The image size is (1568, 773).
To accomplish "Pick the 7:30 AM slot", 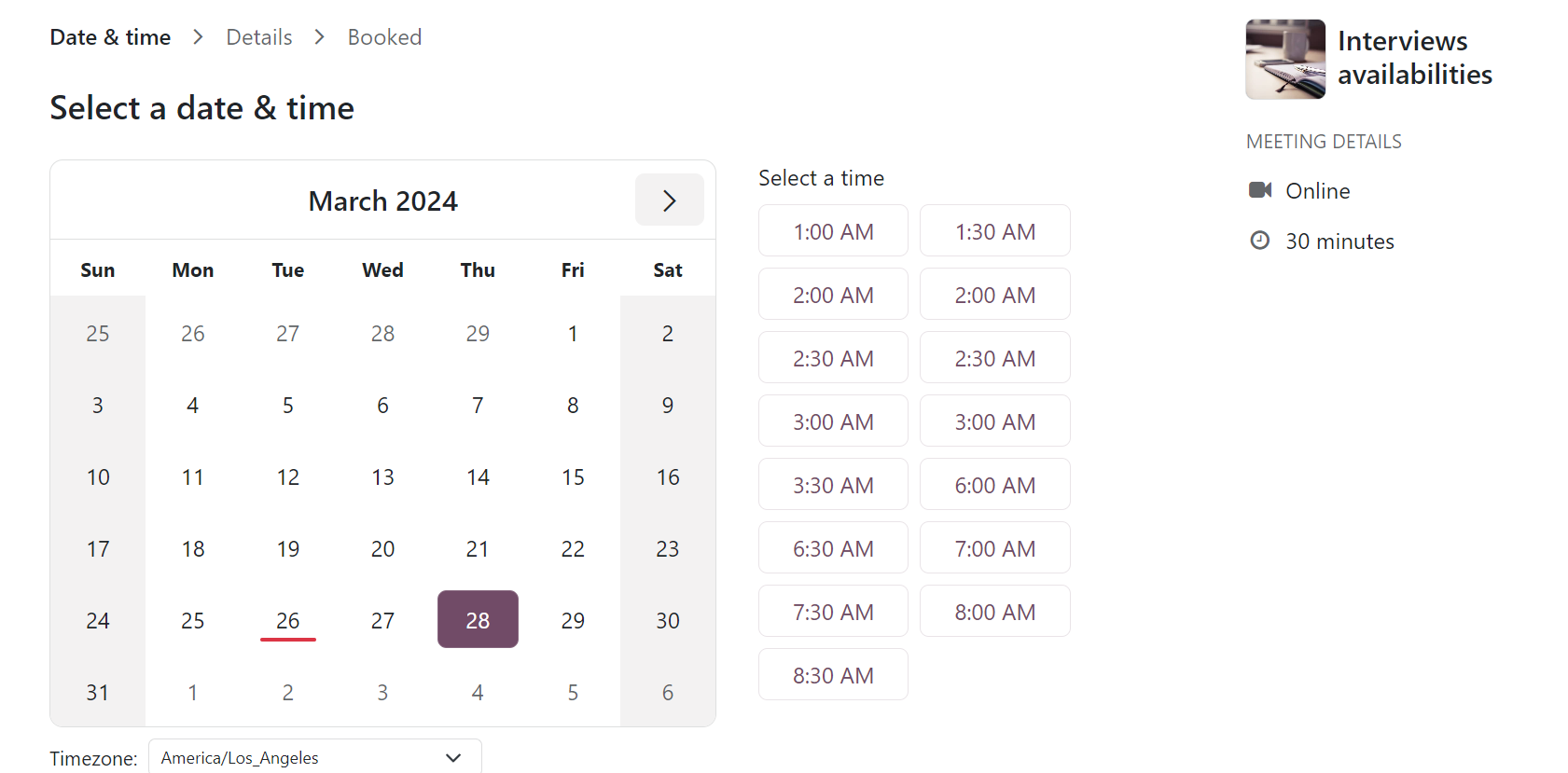I will tap(832, 612).
